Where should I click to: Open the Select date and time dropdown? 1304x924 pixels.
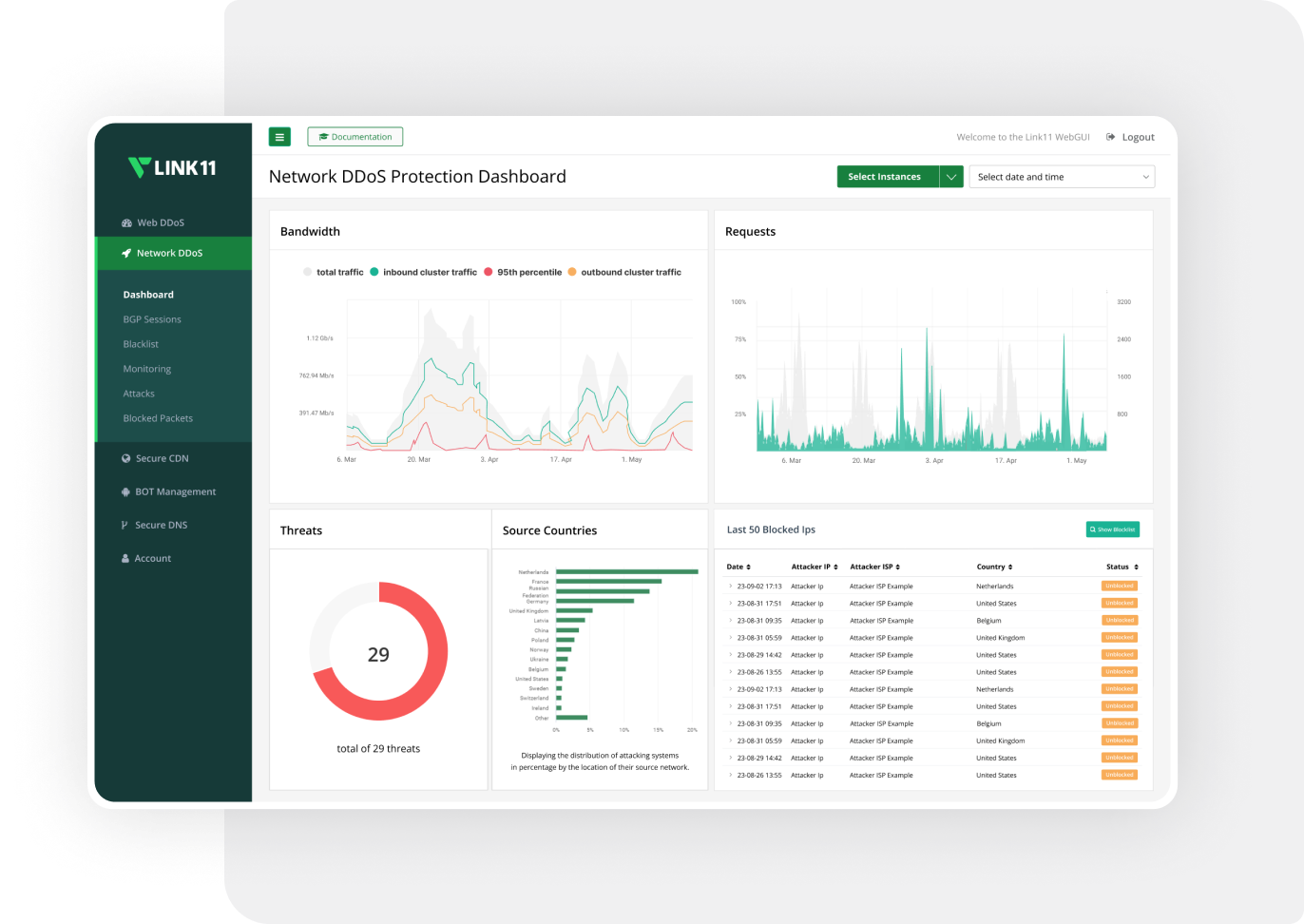coord(1061,177)
